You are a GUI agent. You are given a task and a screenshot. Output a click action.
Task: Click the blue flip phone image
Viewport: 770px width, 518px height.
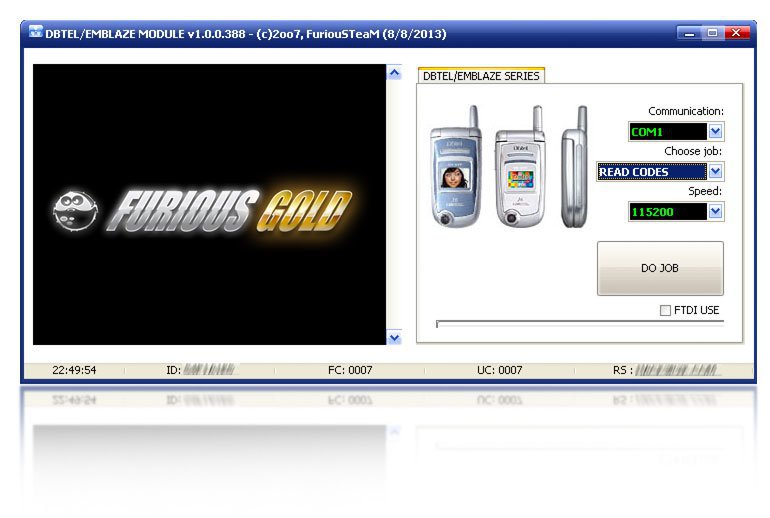(x=456, y=168)
